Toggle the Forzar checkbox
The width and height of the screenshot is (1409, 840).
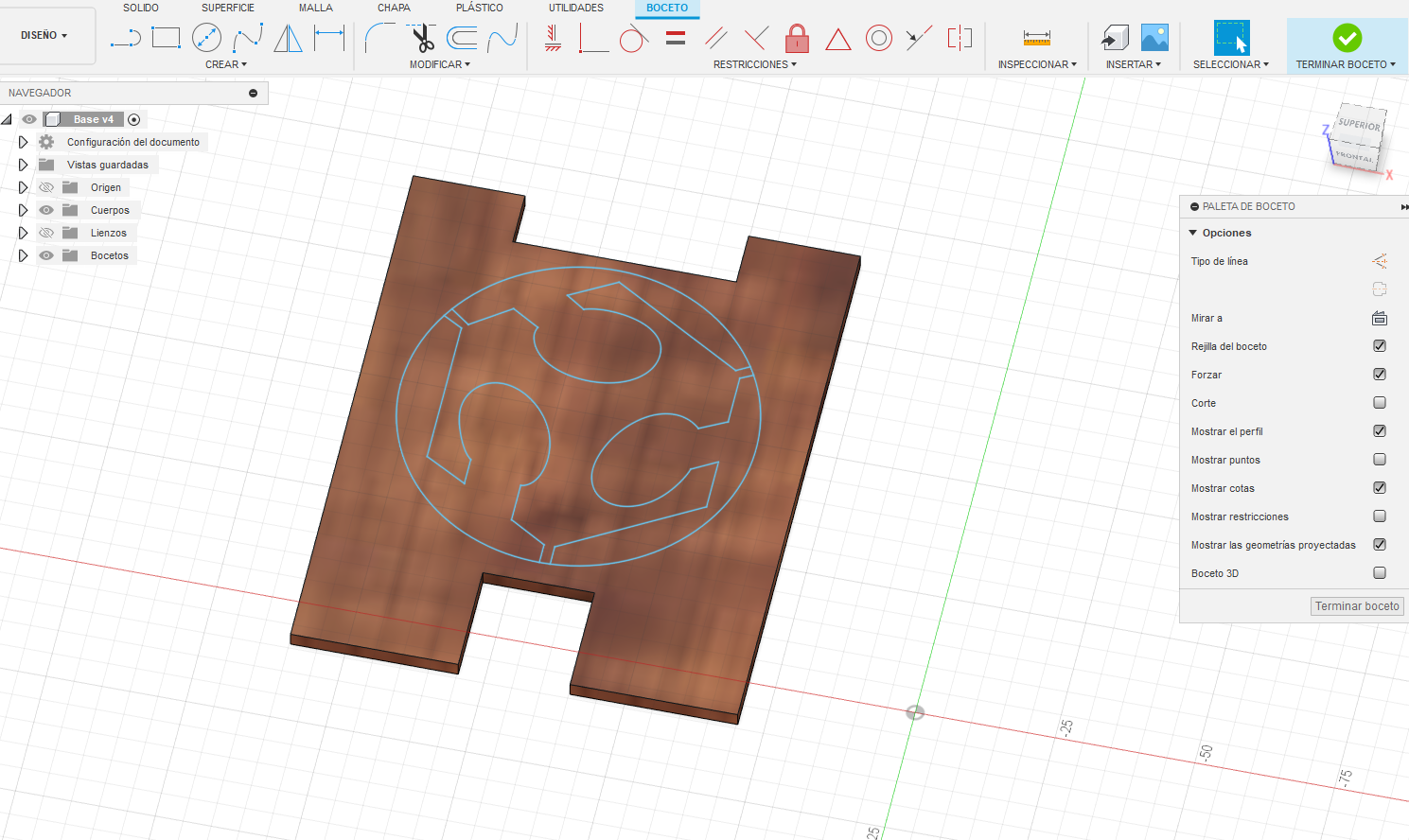coord(1380,375)
